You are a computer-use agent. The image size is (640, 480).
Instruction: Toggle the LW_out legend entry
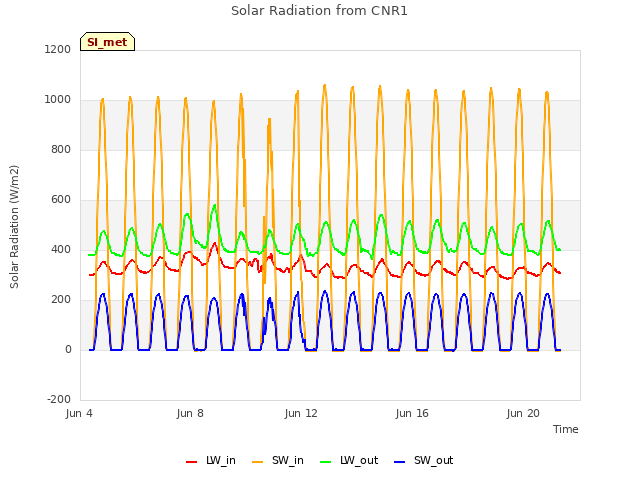coord(349,460)
